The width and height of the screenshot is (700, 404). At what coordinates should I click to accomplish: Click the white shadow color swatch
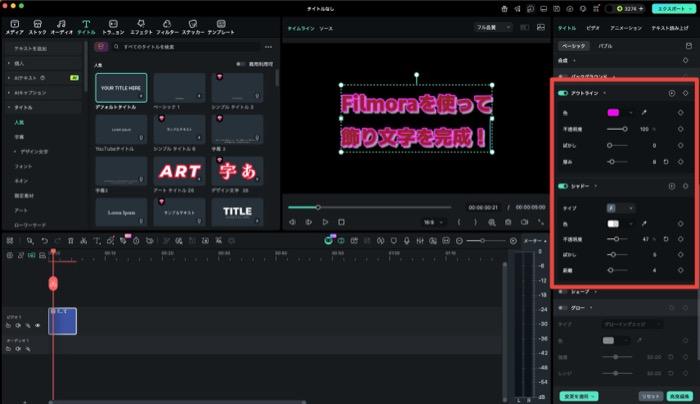[x=613, y=224]
